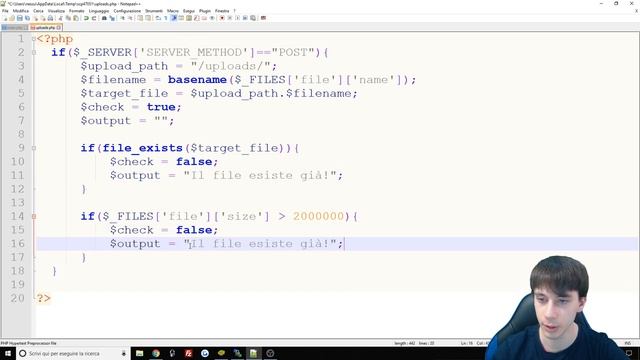The image size is (640, 360).
Task: Open the Windows Start menu
Action: click(8, 353)
